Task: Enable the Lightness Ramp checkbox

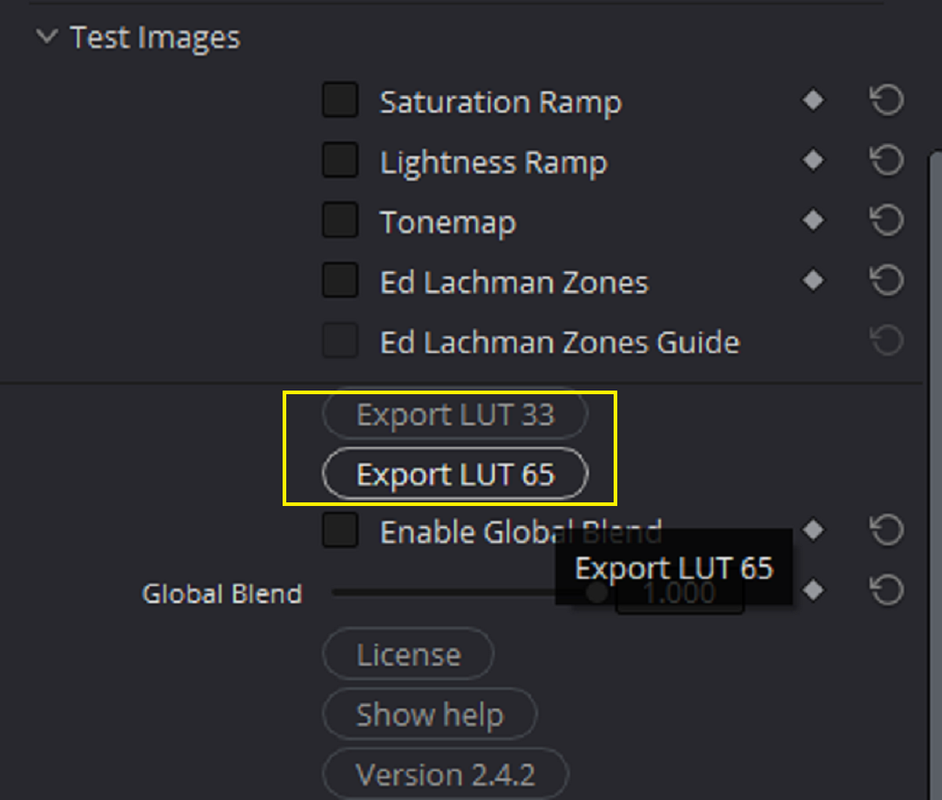Action: point(340,160)
